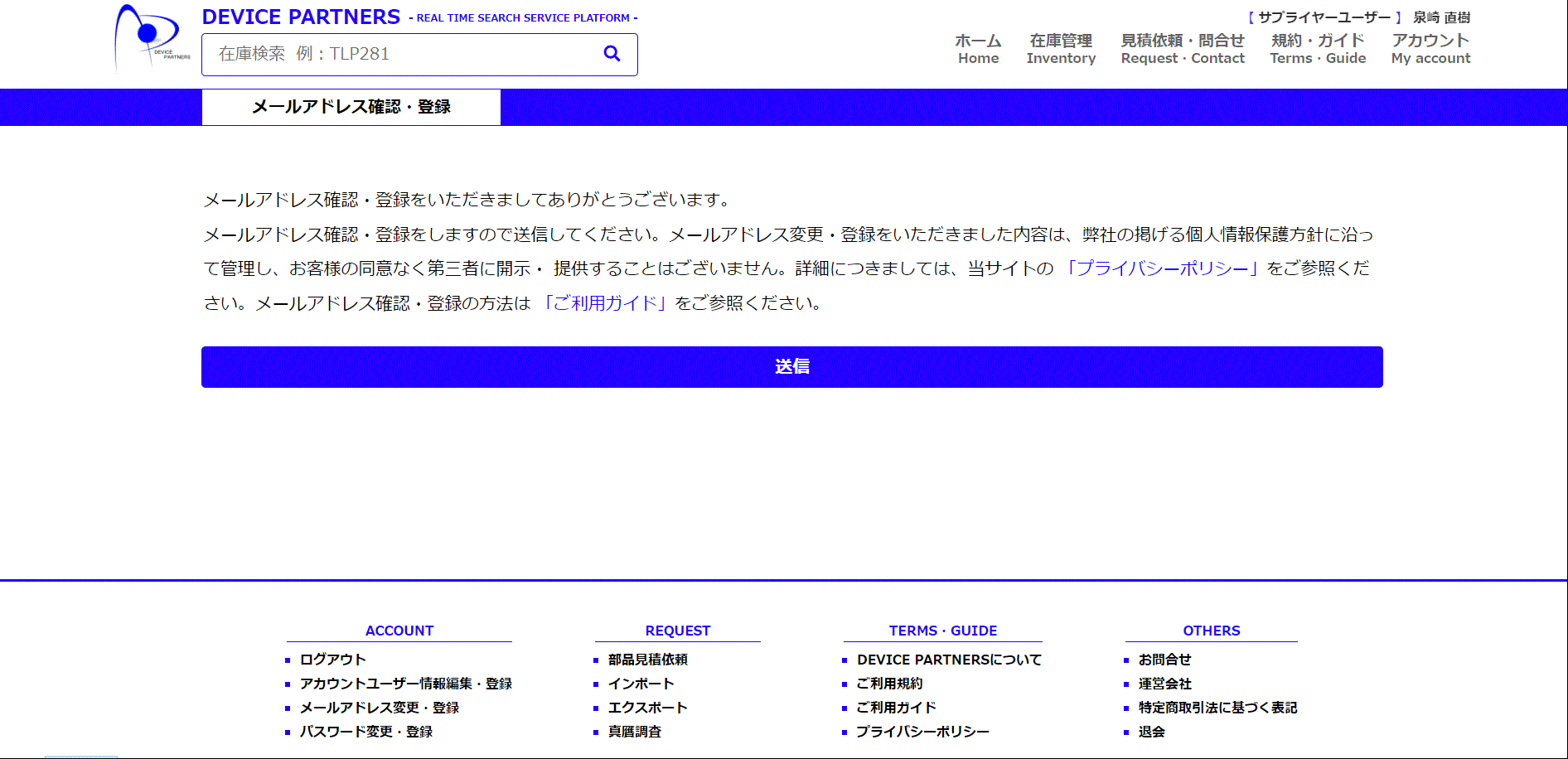Open footer お問合せ link
Screen dimensions: 1568x759
[1164, 660]
